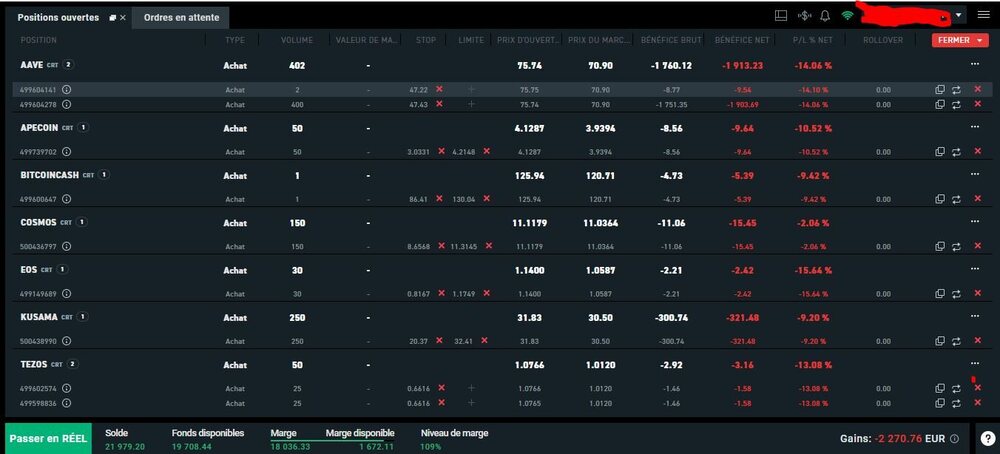Remove limit 4.2148 on APECOIN position
1000x454 pixels.
click(487, 152)
